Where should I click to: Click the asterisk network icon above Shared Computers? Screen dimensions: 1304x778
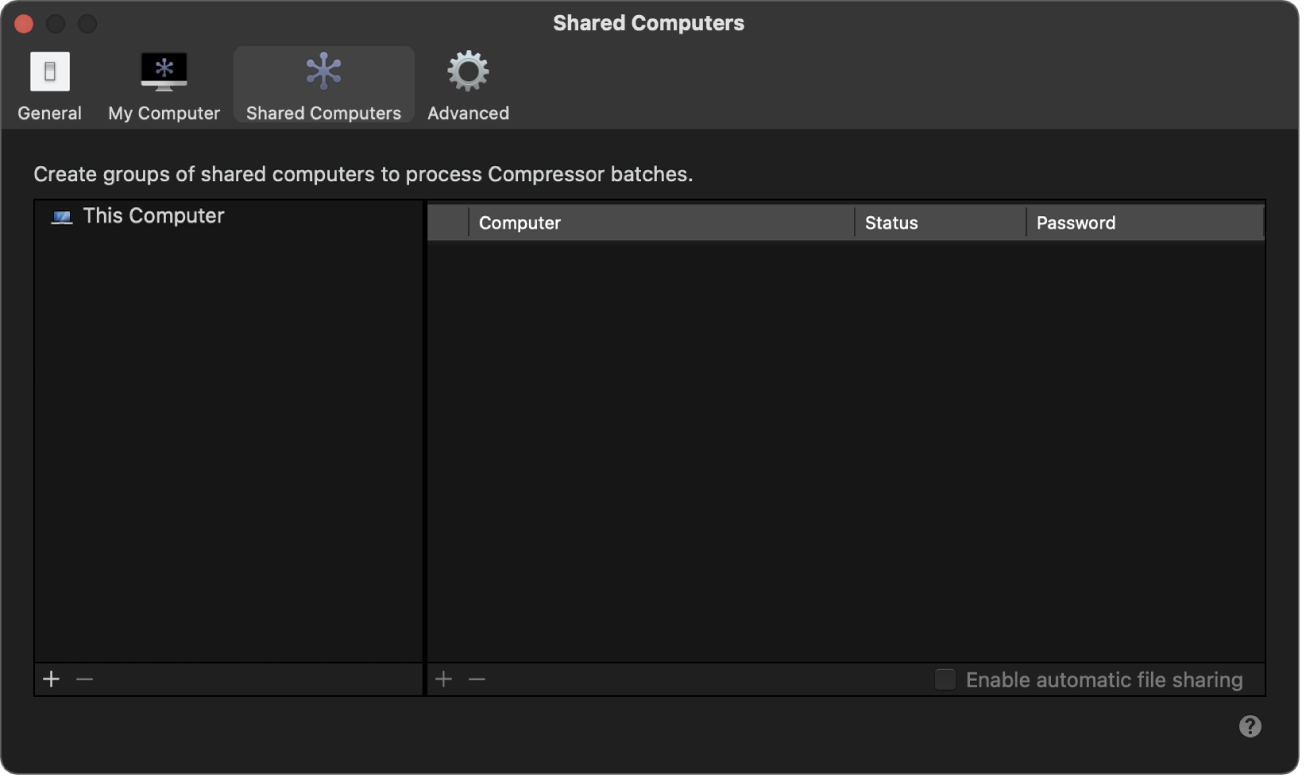coord(323,70)
